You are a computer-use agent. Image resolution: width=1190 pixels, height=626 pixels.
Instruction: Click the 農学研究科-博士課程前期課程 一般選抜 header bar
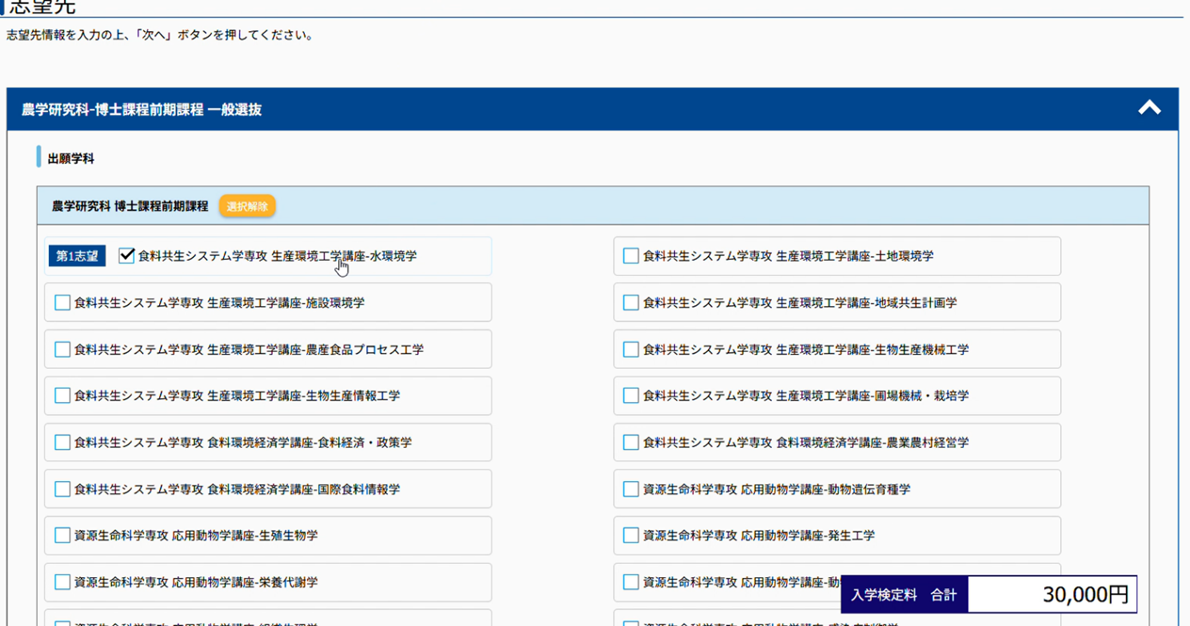click(500, 109)
